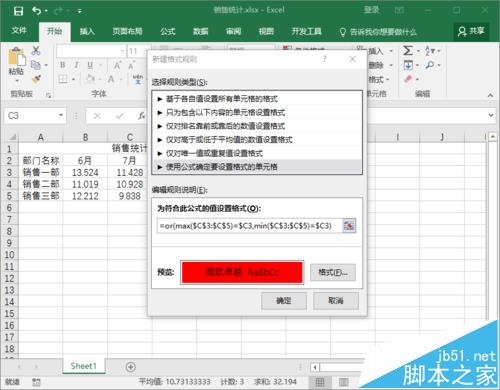Click the dialog help question mark
The image size is (500, 390).
325,59
